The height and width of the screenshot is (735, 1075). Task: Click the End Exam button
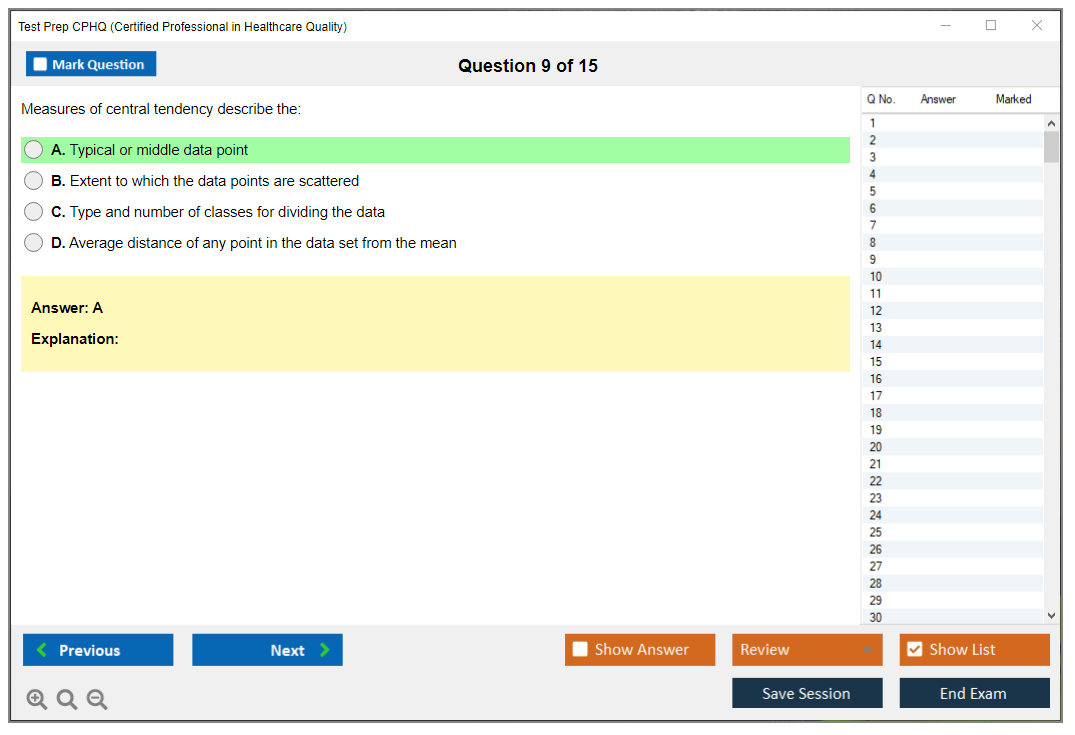(x=973, y=693)
